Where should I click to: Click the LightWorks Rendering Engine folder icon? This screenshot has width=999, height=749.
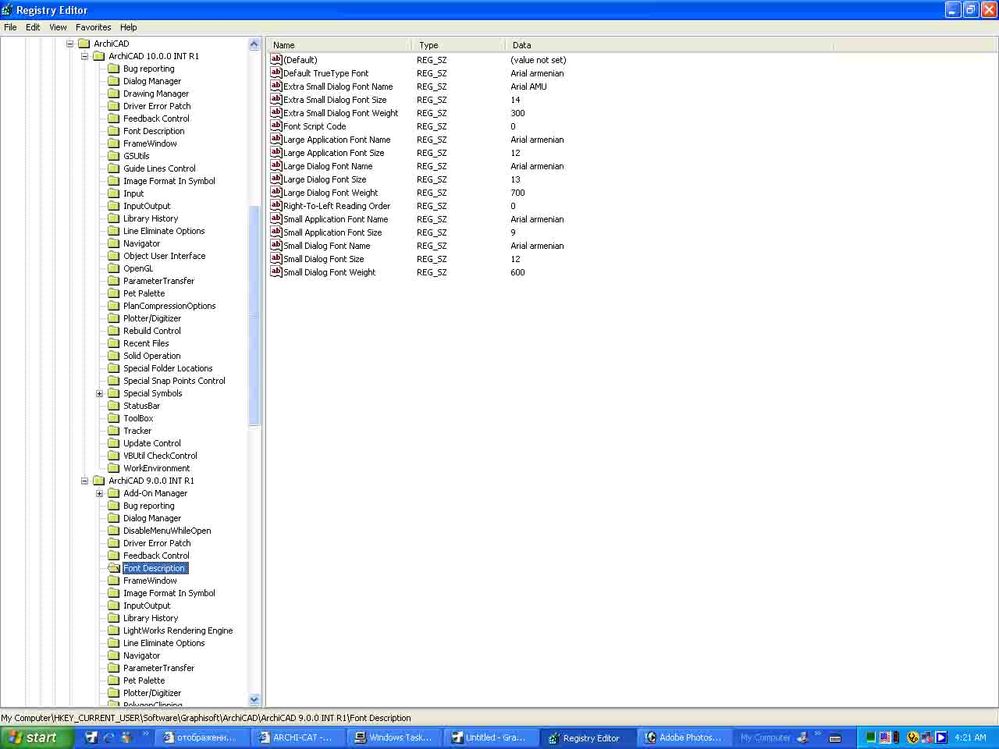click(113, 630)
